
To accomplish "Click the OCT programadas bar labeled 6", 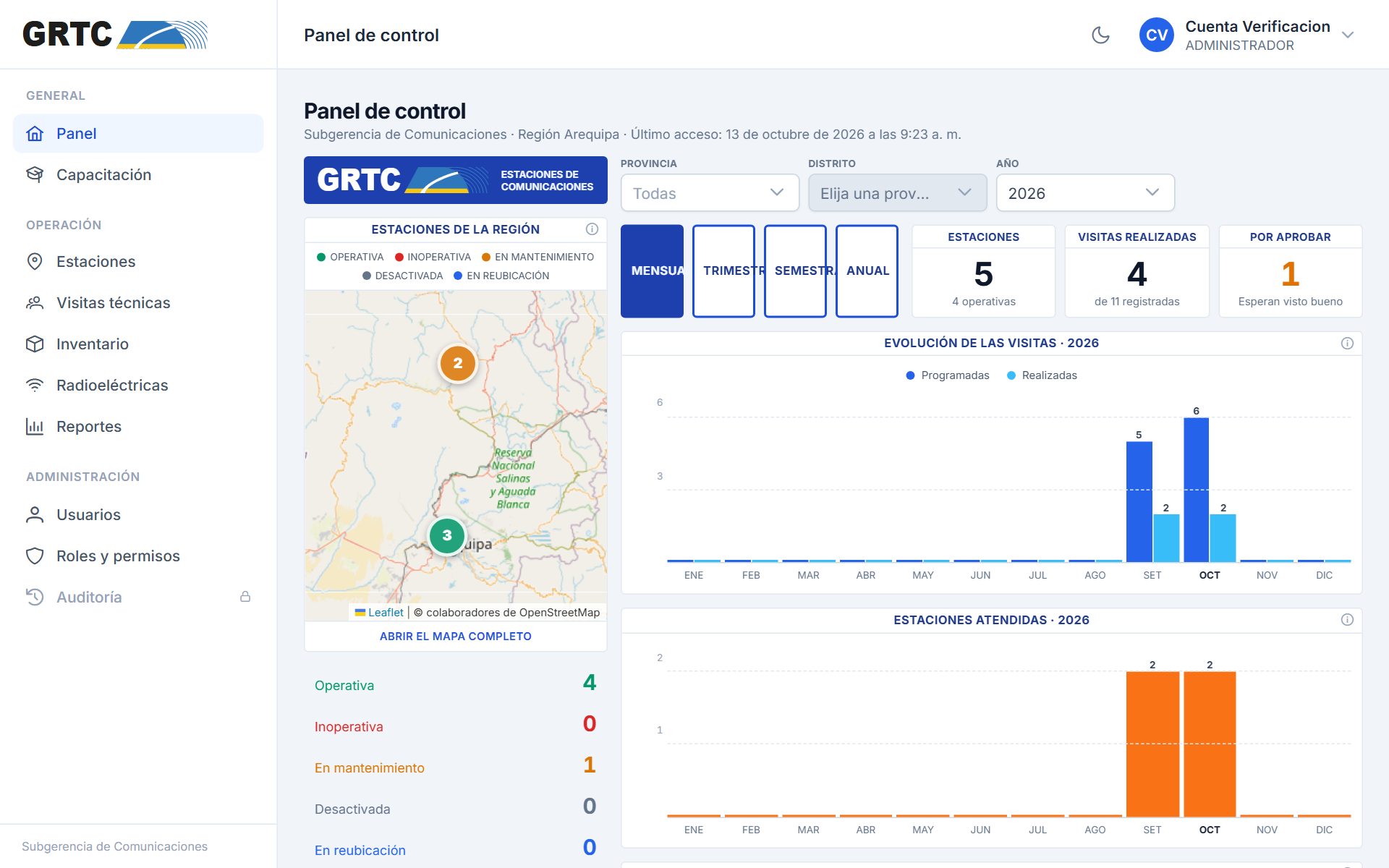I will pyautogui.click(x=1196, y=490).
